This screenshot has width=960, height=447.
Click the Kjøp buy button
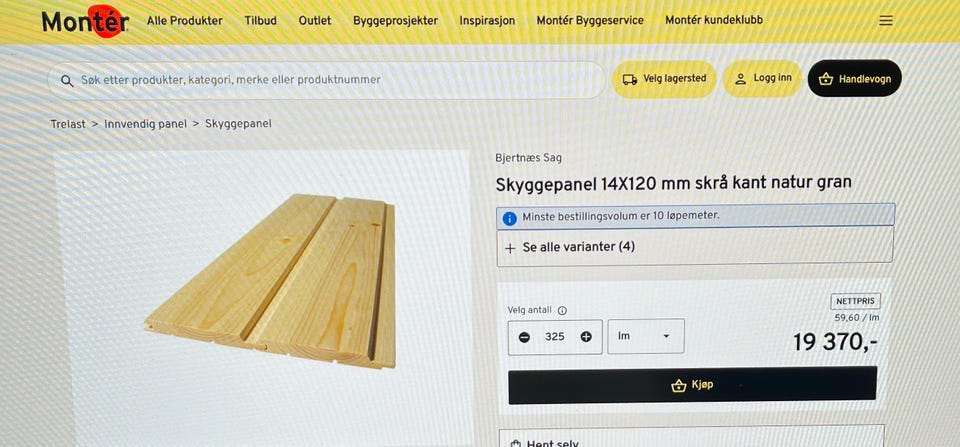pos(692,385)
